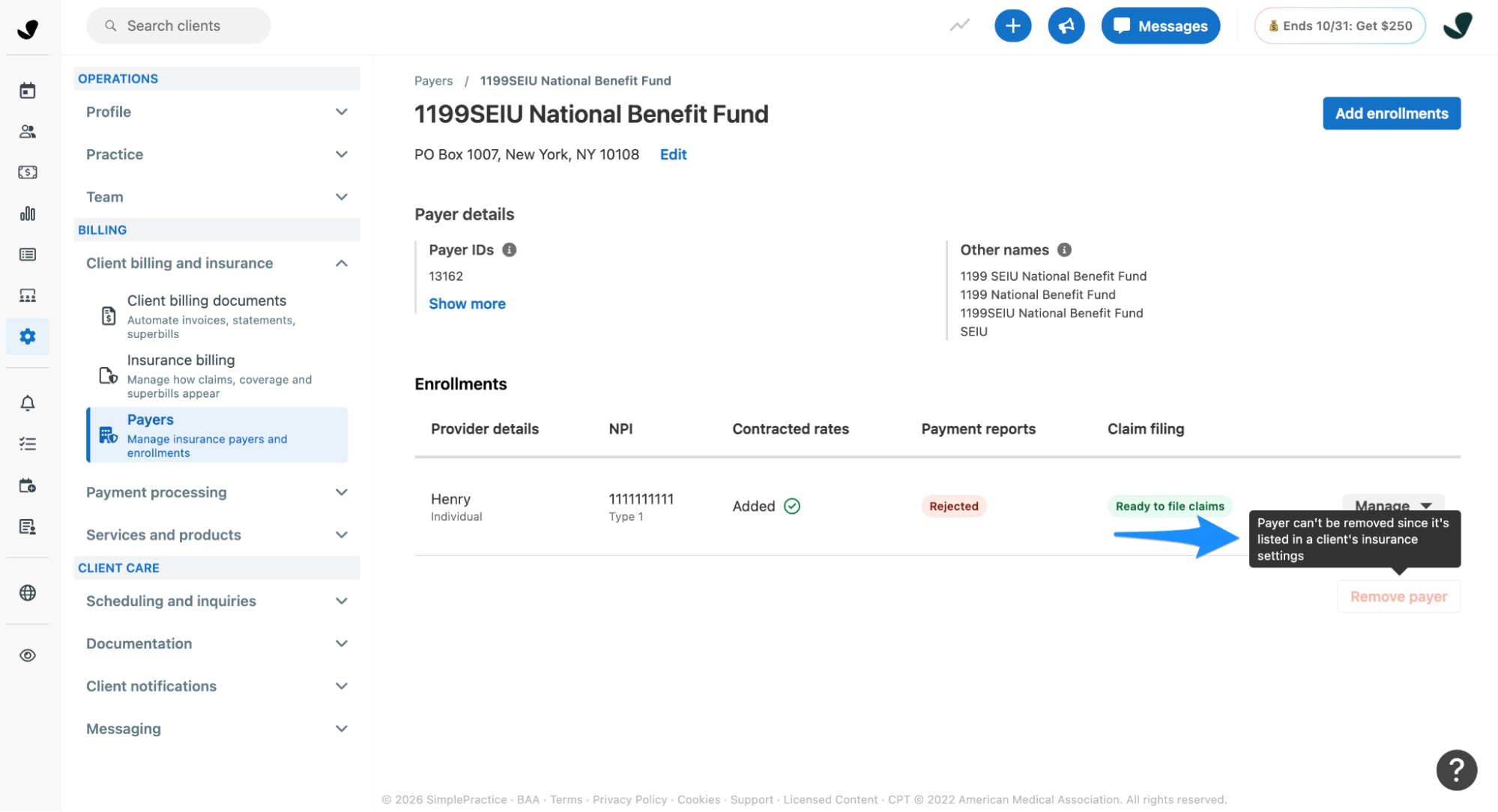
Task: Click Show more under Payer IDs
Action: pos(467,303)
